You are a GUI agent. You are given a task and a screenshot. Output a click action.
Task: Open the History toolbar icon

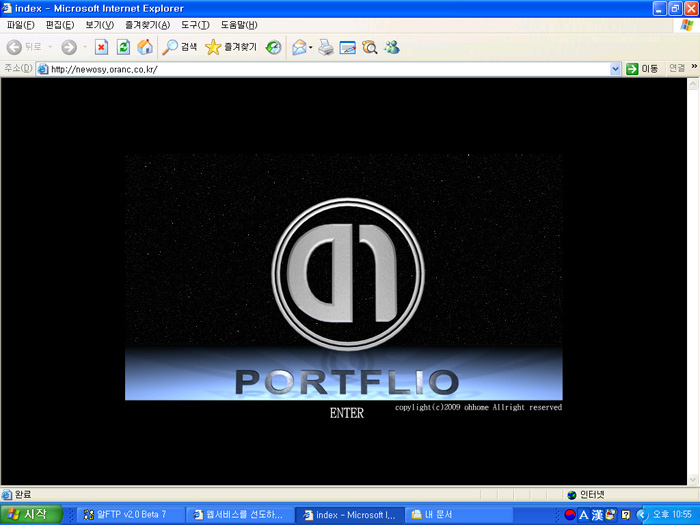point(273,47)
